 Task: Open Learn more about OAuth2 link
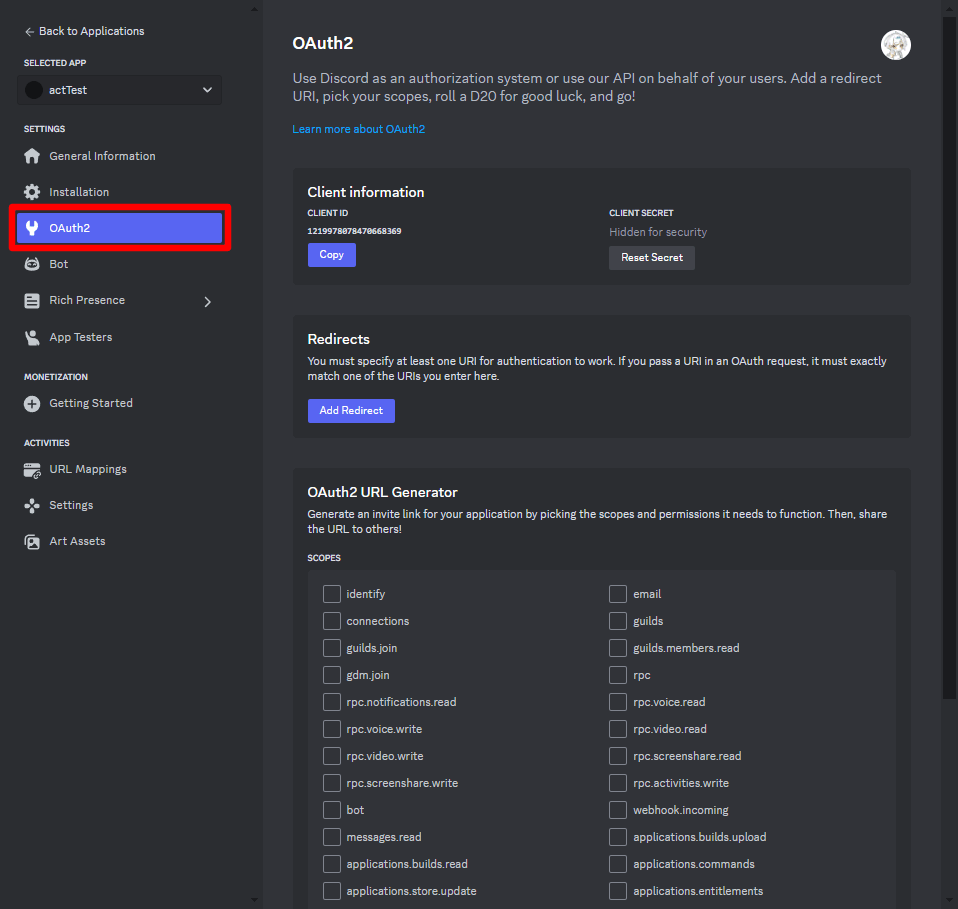tap(359, 129)
